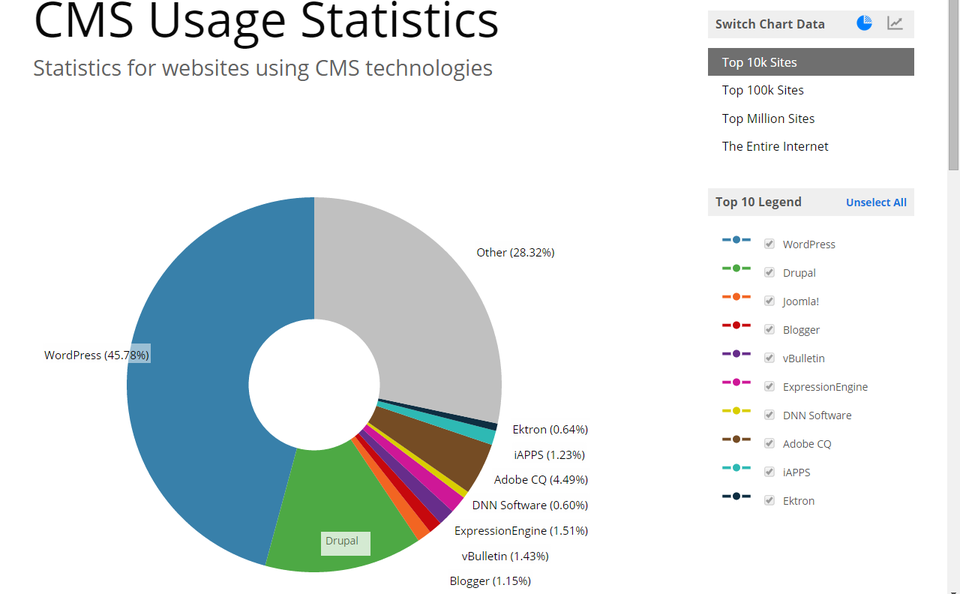The image size is (960, 594).
Task: Disable the DNN Software checkbox
Action: (770, 415)
